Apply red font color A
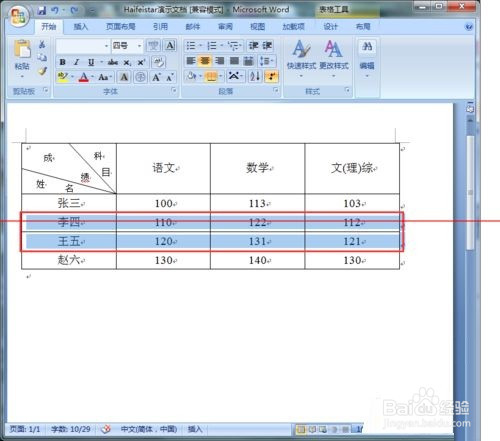The height and width of the screenshot is (441, 500). tap(83, 77)
